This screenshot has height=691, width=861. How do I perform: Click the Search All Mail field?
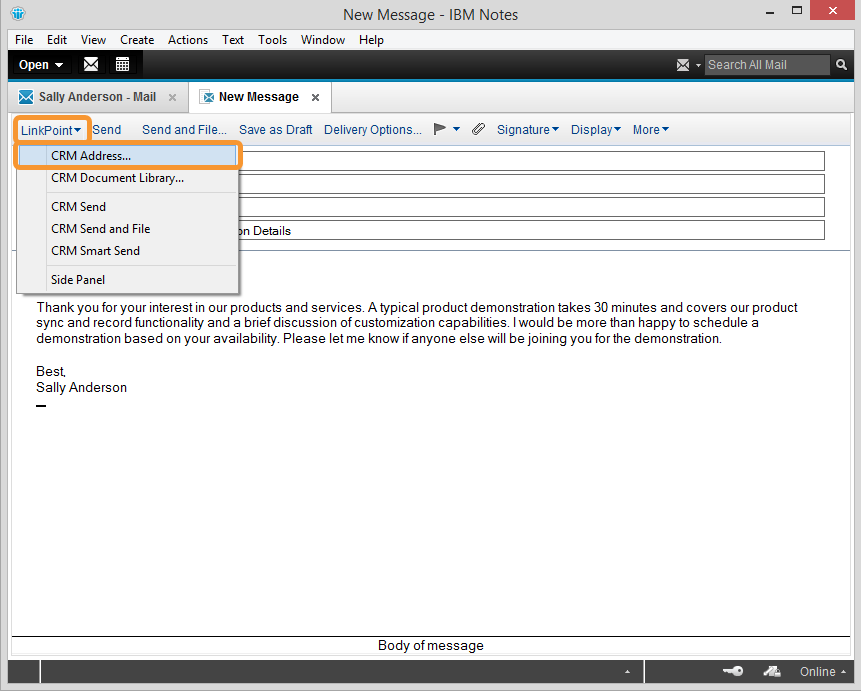click(767, 65)
